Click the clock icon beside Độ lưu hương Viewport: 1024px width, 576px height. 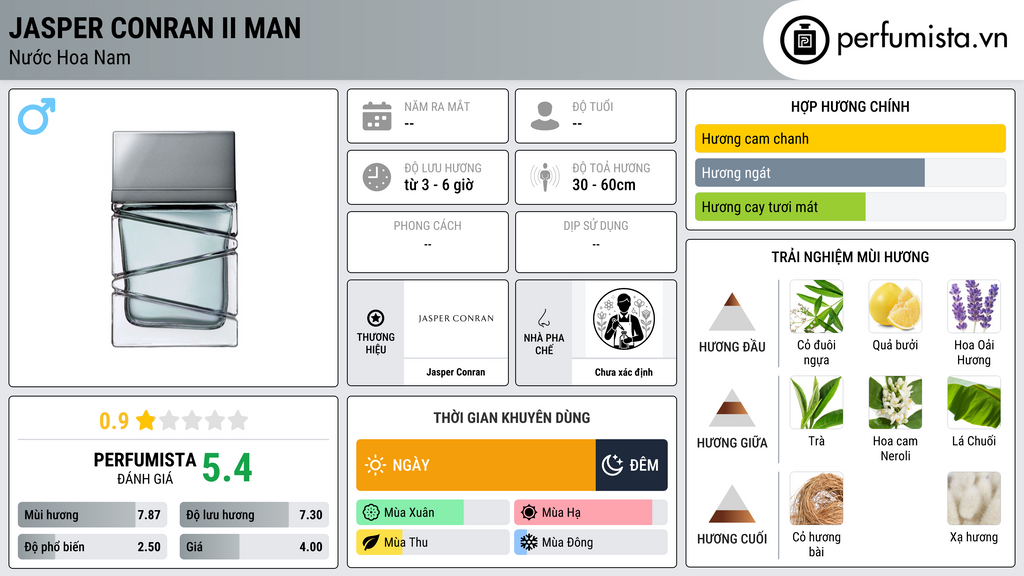pyautogui.click(x=377, y=177)
